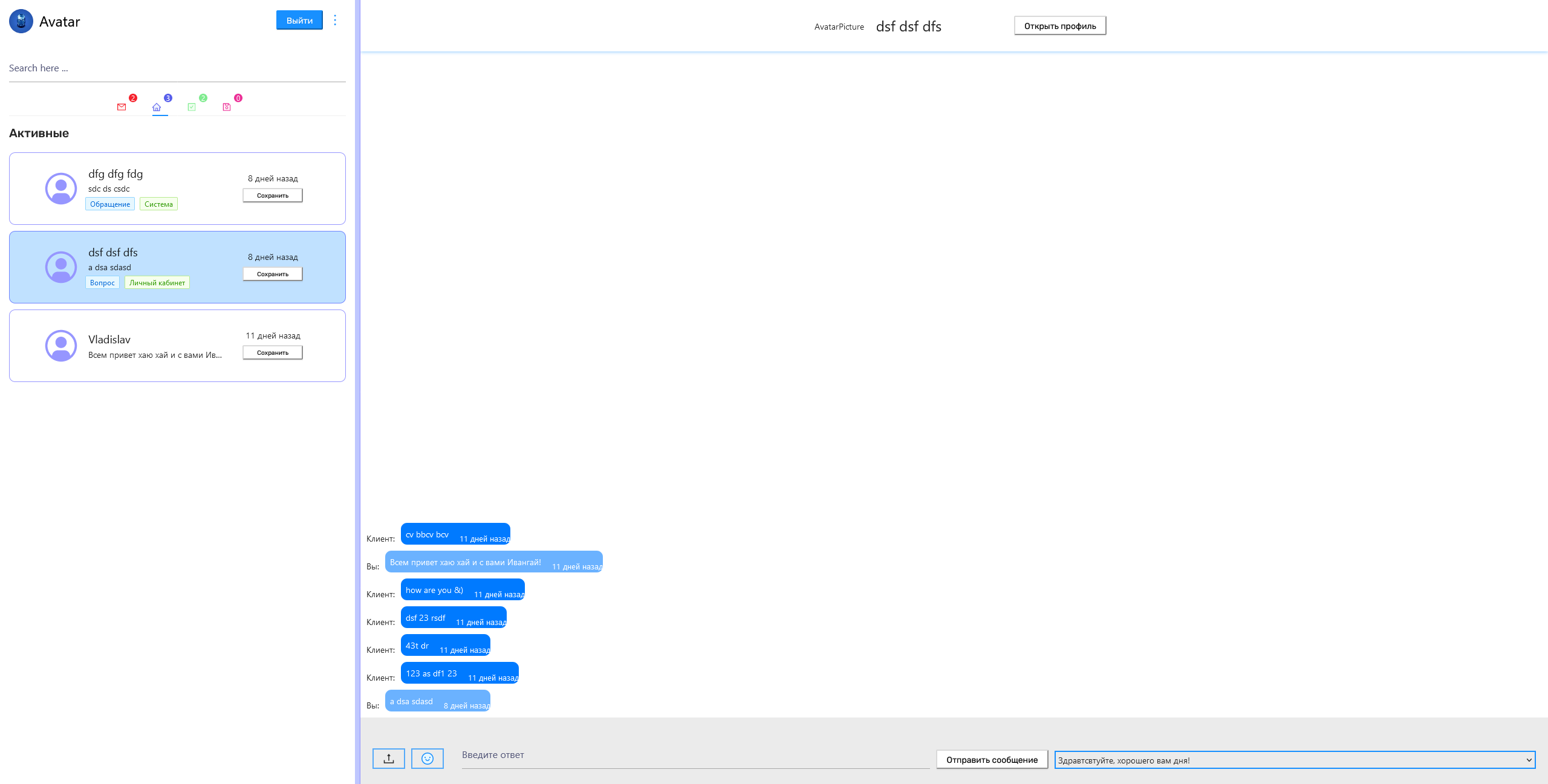
Task: Click the avatar of dsf dsf dfs chat
Action: (x=61, y=267)
